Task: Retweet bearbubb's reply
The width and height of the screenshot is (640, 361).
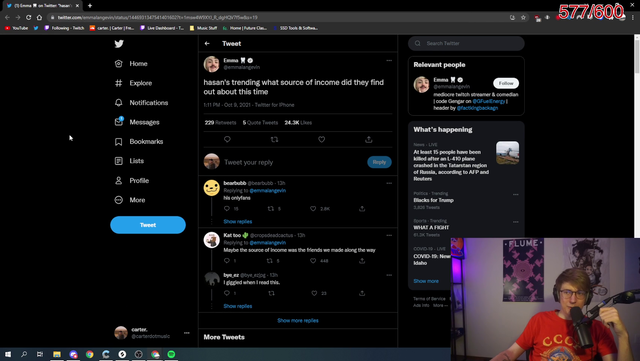Action: (270, 209)
